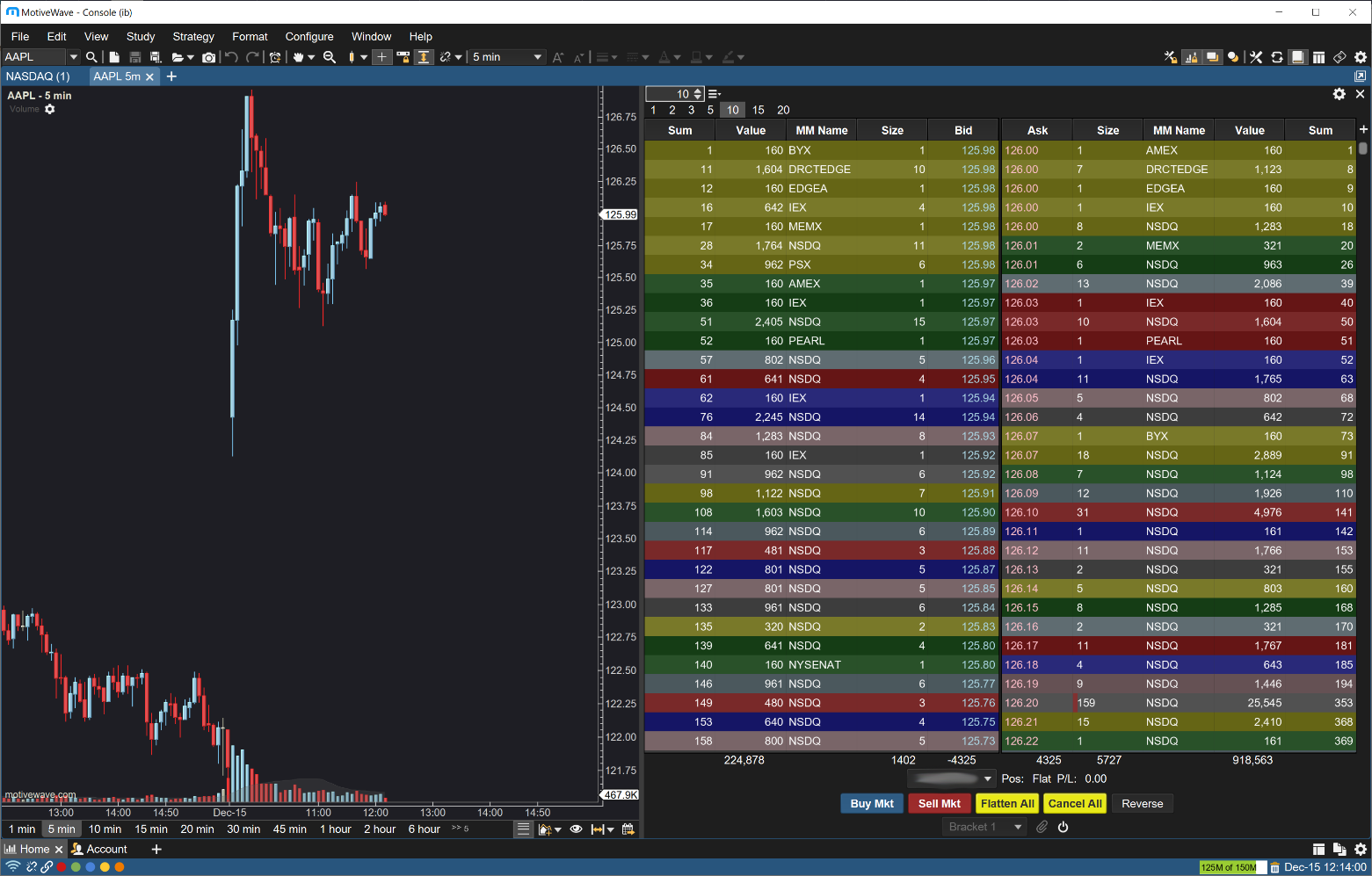Toggle the crosshair cursor button
Screen dimensions: 1372x876
(x=381, y=57)
